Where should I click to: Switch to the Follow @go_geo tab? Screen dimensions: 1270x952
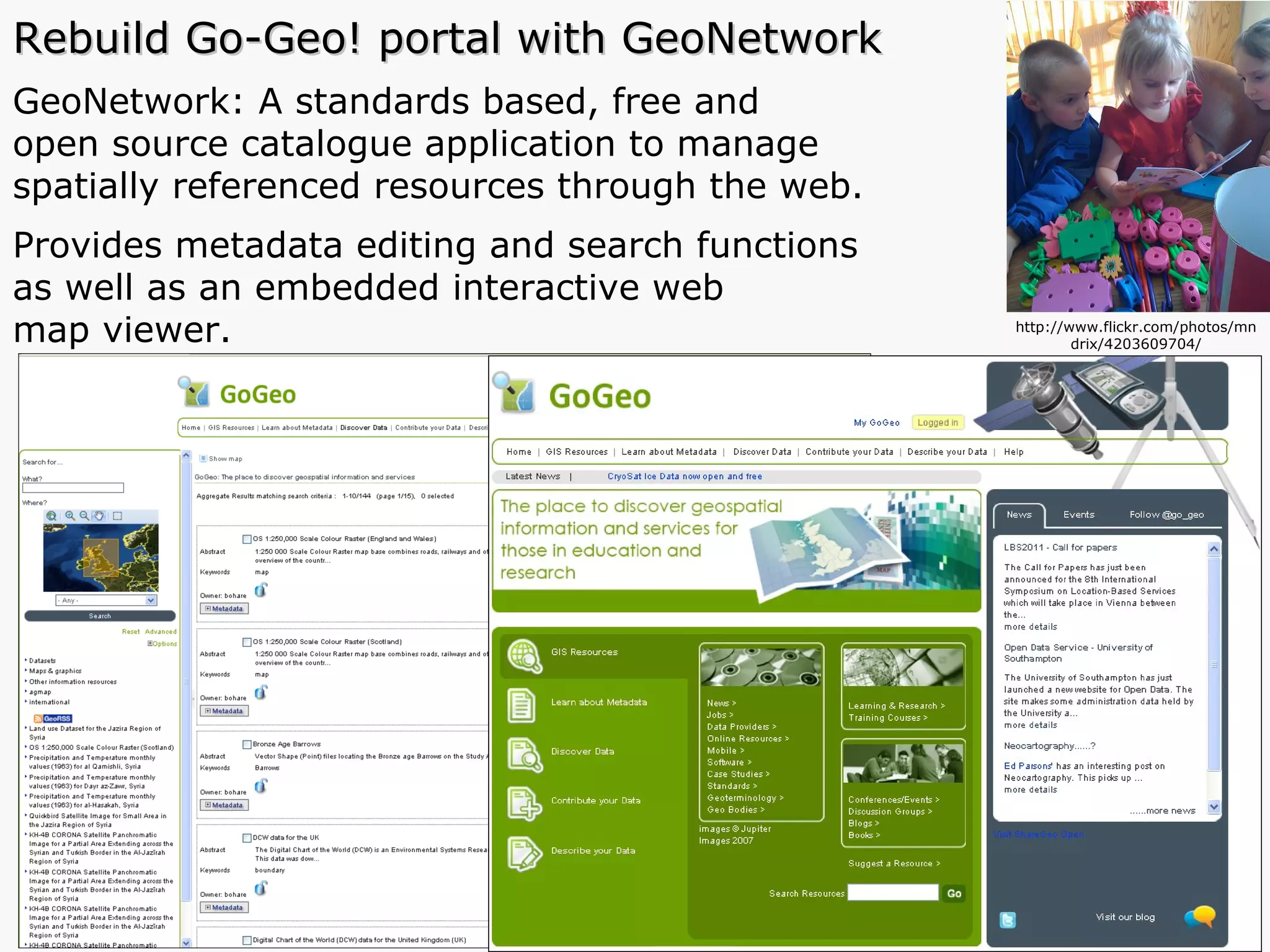[x=1166, y=514]
